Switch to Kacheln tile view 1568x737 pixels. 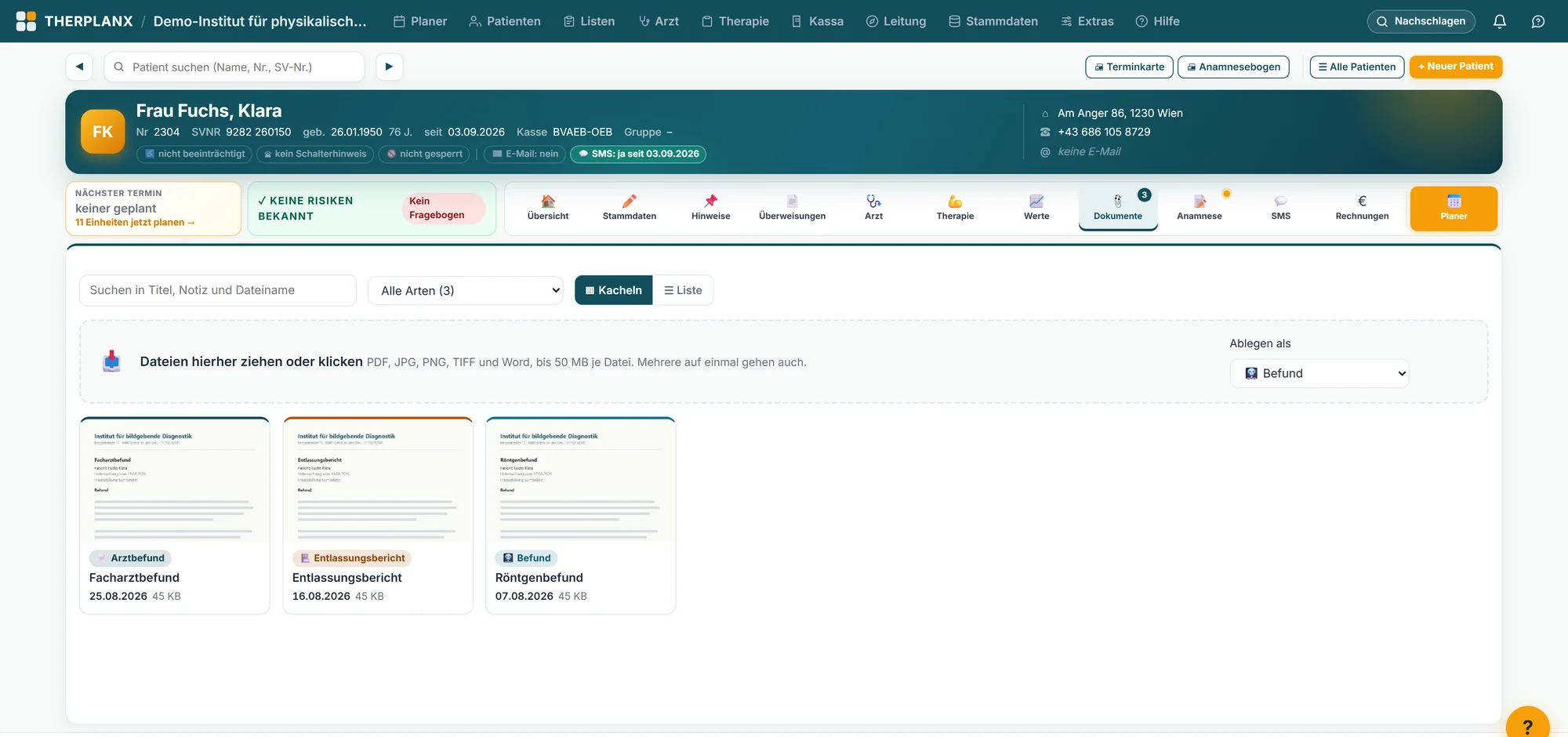(613, 290)
